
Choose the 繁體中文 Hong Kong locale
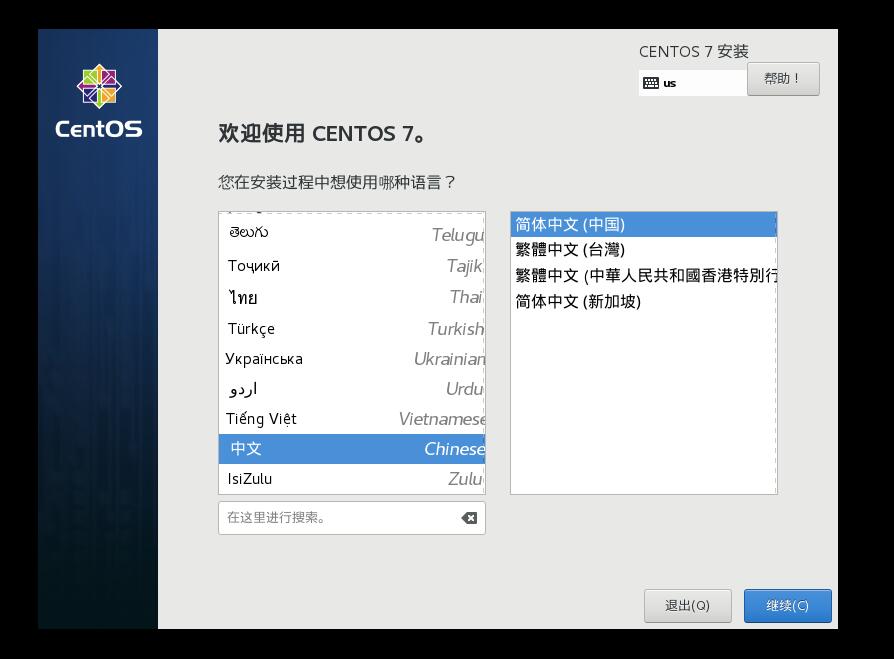pyautogui.click(x=644, y=275)
